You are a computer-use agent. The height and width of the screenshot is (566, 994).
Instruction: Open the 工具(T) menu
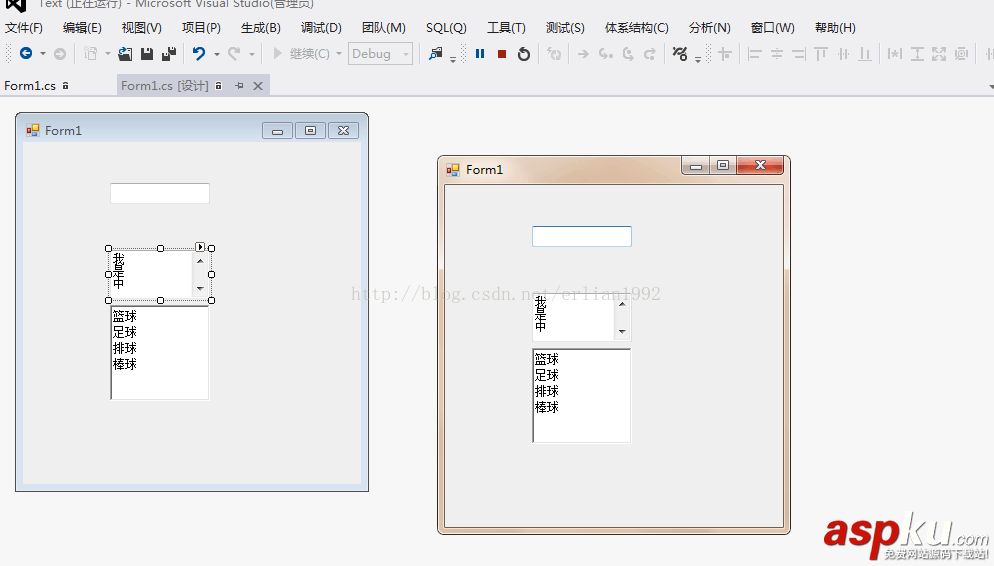pos(506,28)
